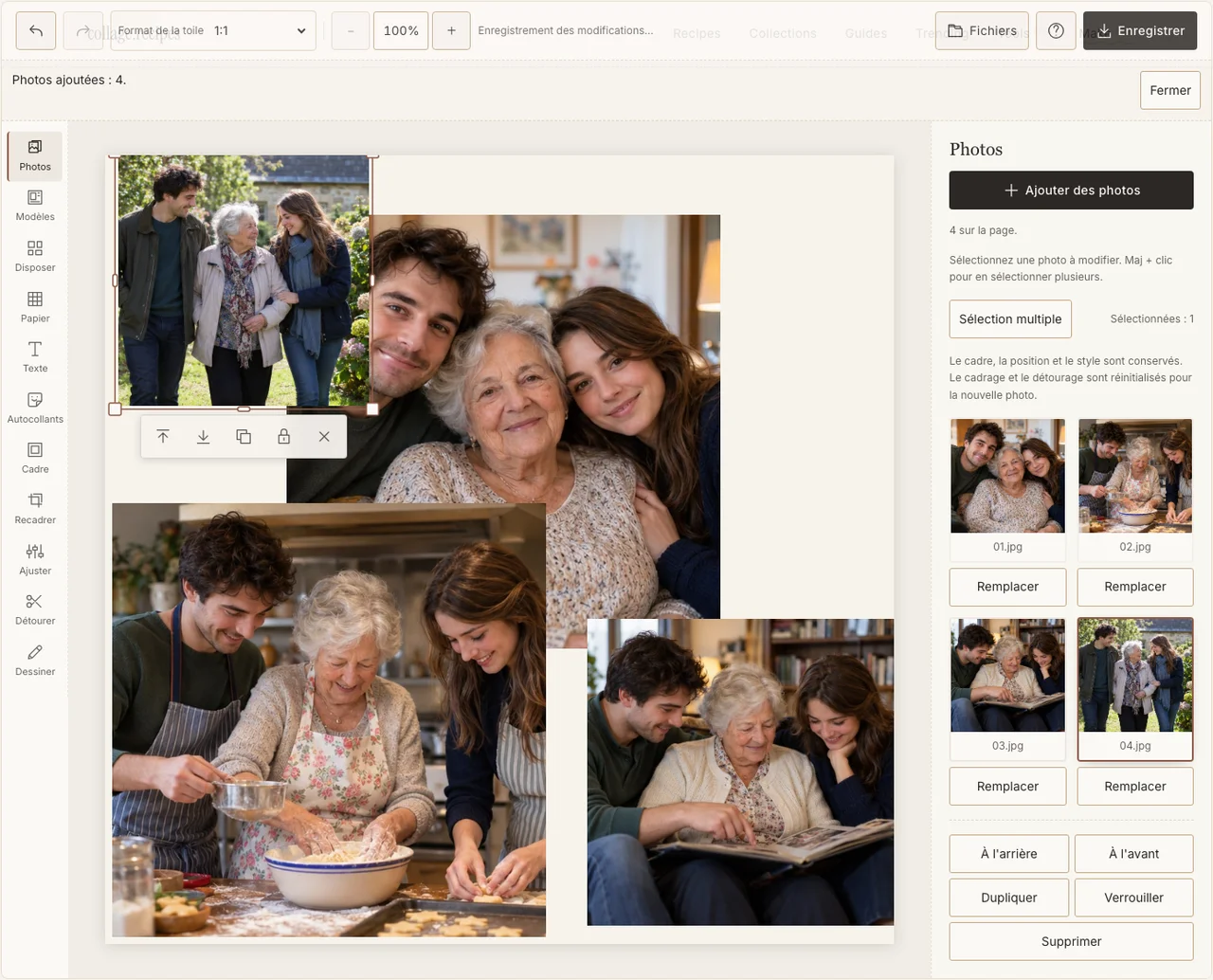Select the Texte tool
1213x980 pixels.
click(35, 357)
